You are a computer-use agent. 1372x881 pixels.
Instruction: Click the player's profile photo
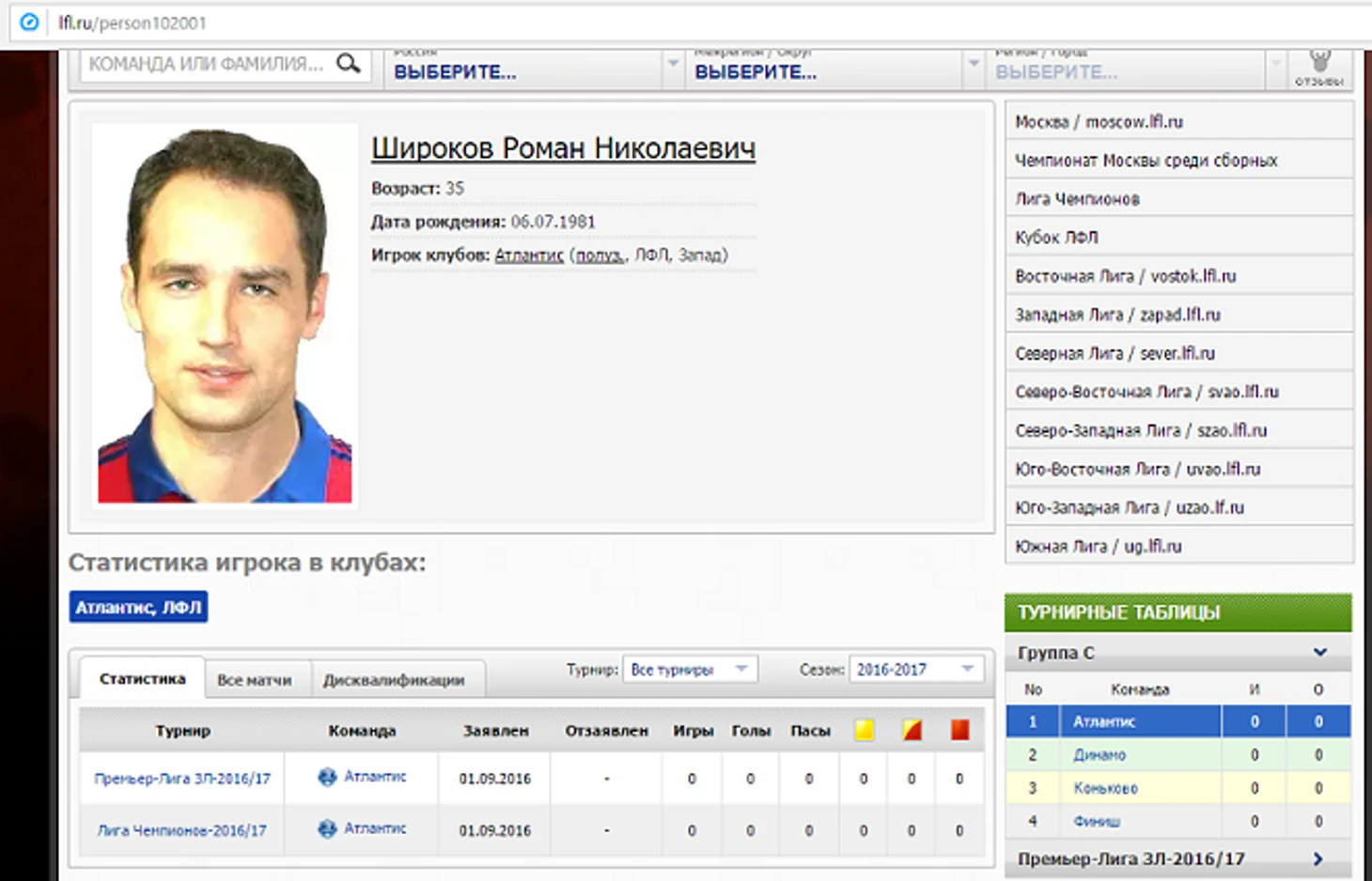225,316
